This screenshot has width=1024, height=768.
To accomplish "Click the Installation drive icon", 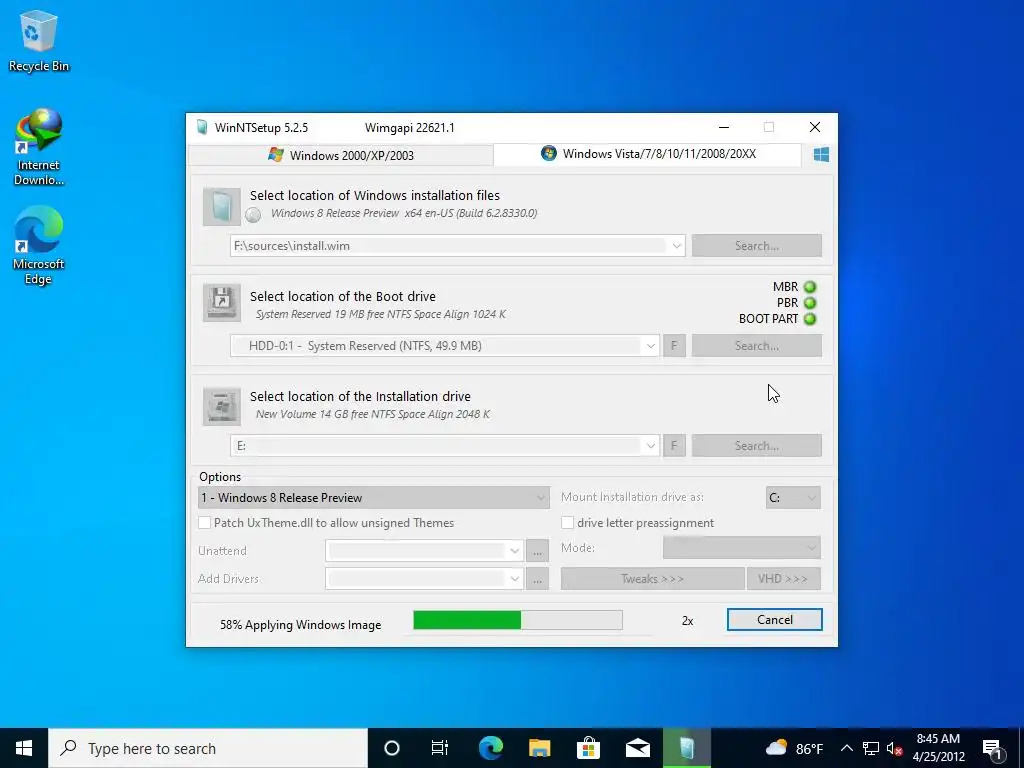I will pos(221,406).
